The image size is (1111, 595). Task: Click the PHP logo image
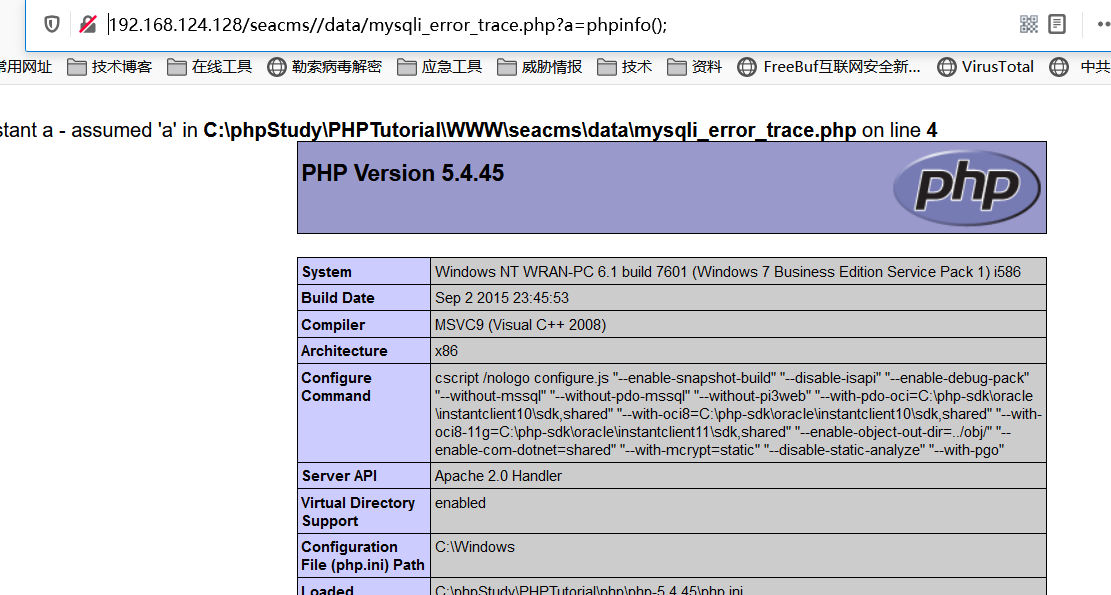point(966,188)
